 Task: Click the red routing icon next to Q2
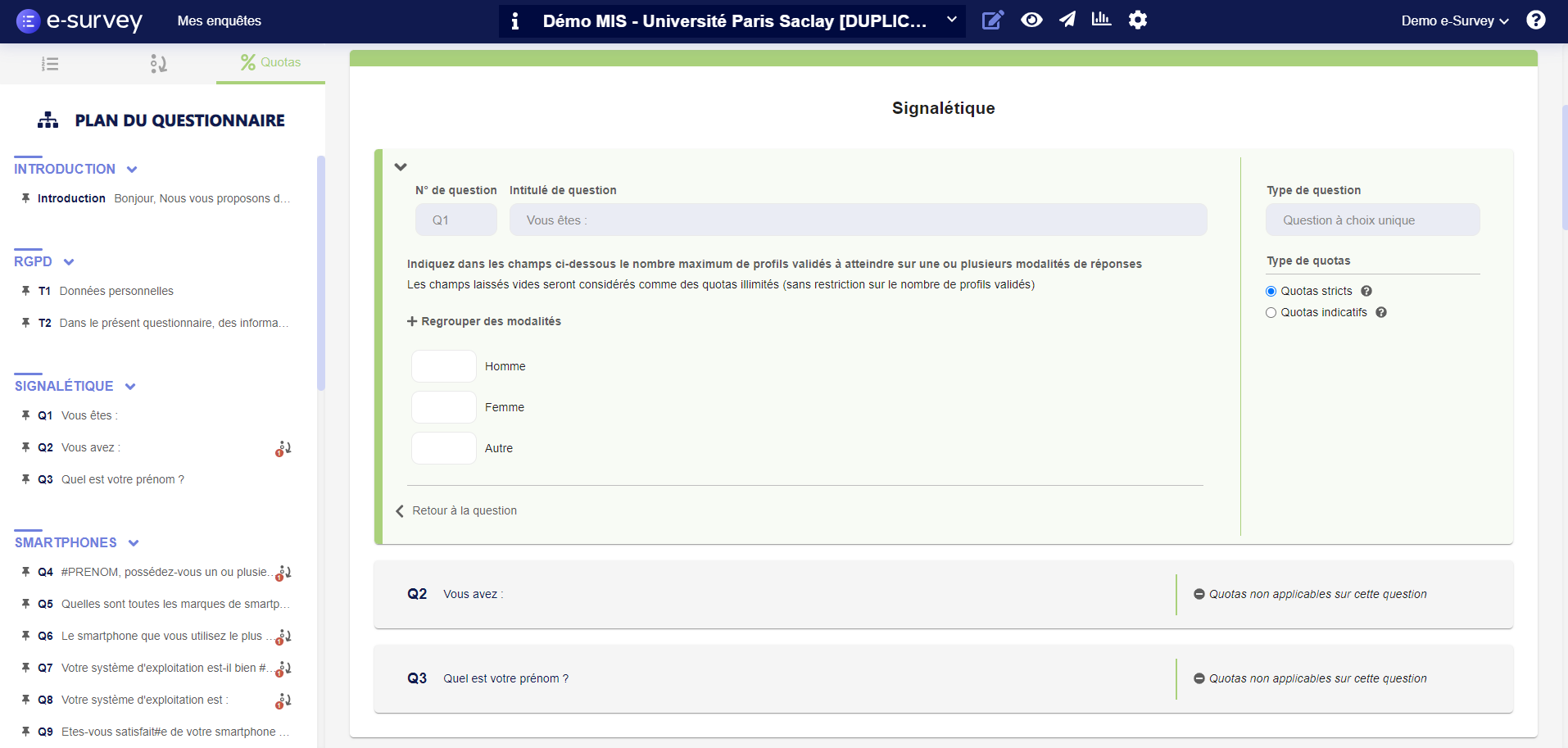point(283,447)
